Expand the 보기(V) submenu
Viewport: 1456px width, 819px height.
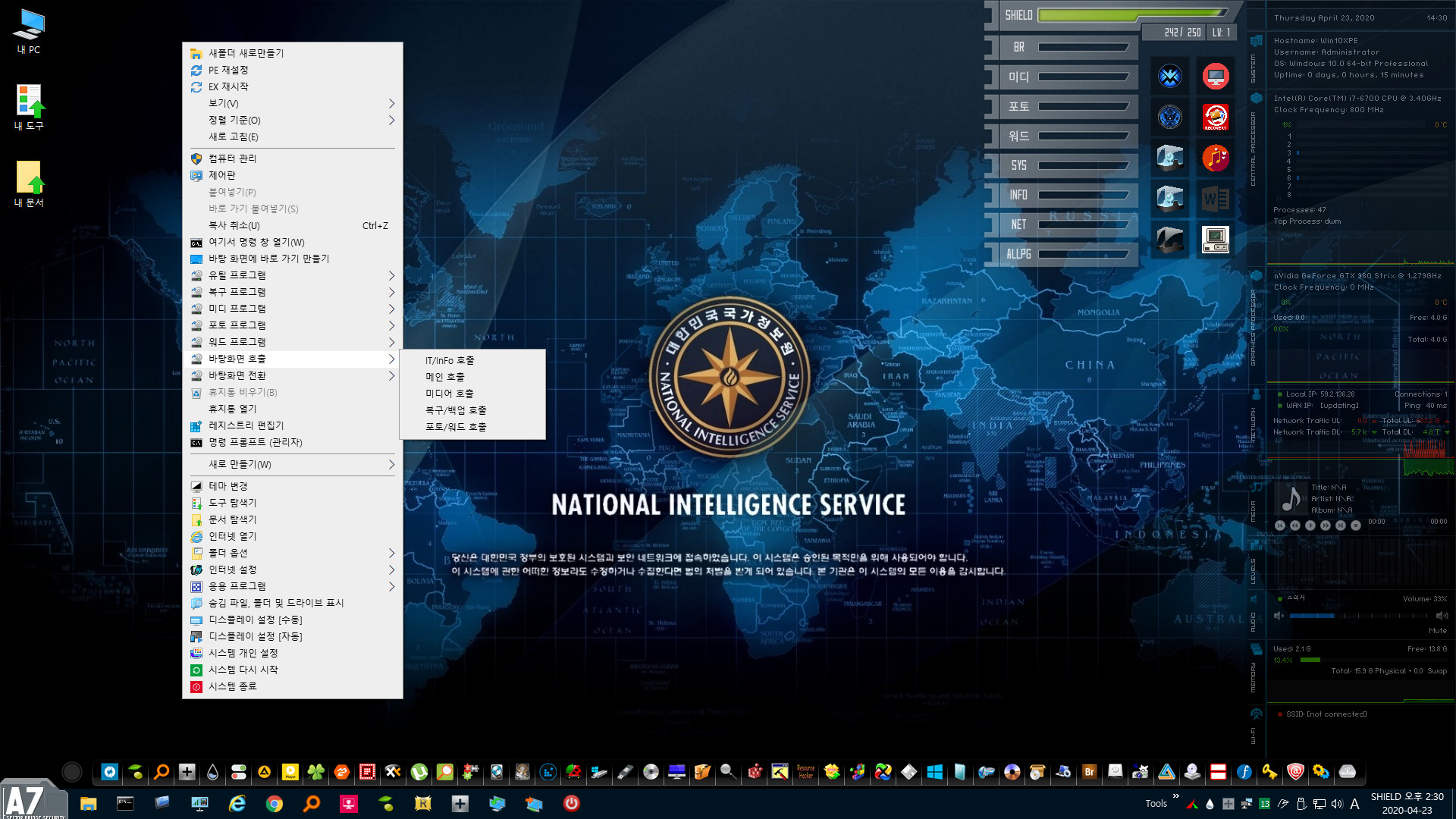coord(293,103)
